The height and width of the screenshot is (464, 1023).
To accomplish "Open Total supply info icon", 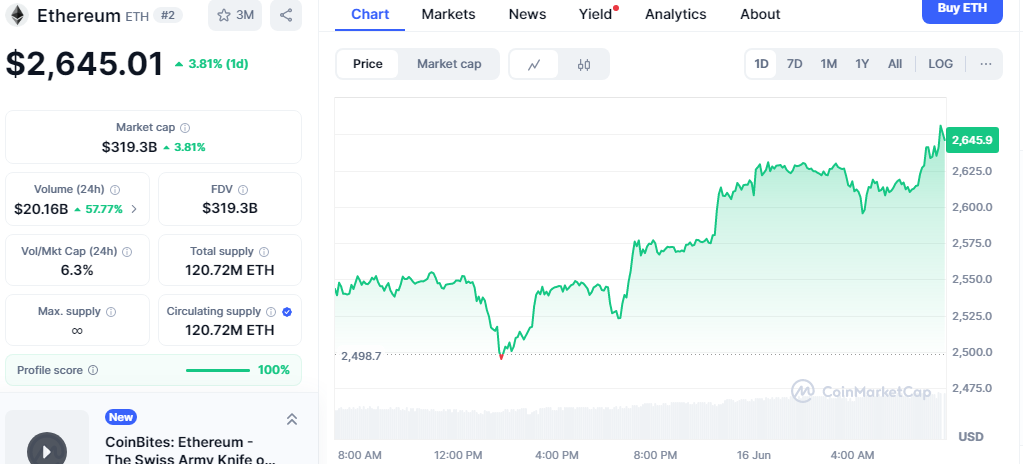I will click(264, 251).
